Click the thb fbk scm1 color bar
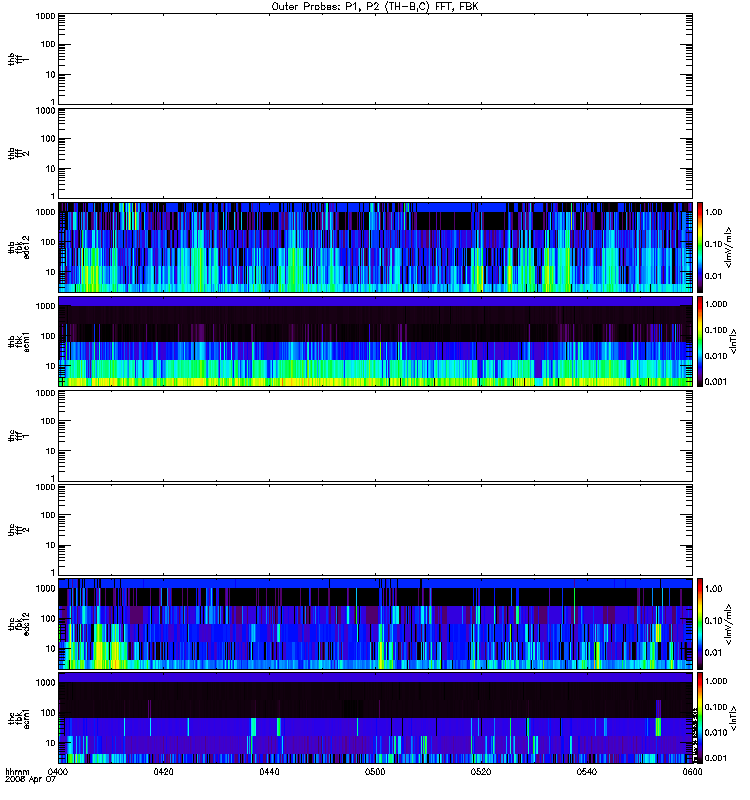This screenshot has width=750, height=800. 700,341
